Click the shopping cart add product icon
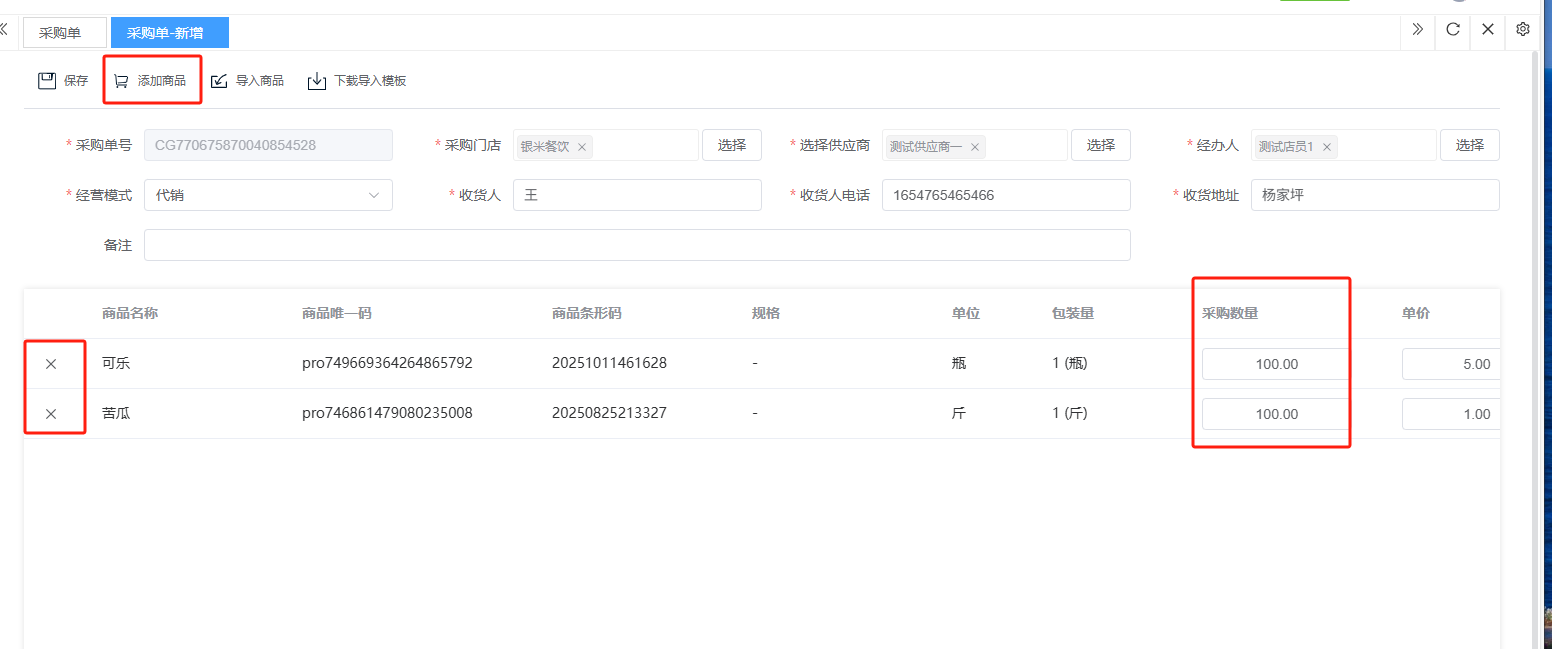The height and width of the screenshot is (649, 1552). (x=121, y=81)
